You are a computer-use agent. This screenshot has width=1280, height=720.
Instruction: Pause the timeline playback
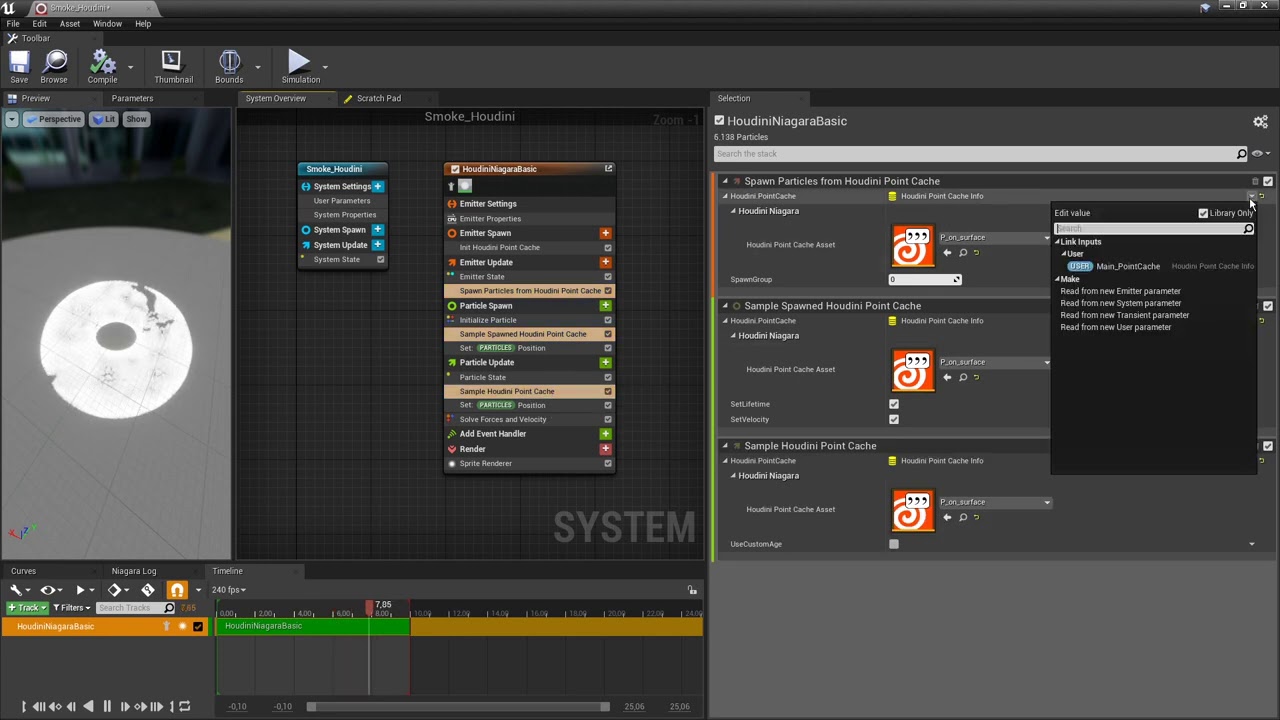107,706
